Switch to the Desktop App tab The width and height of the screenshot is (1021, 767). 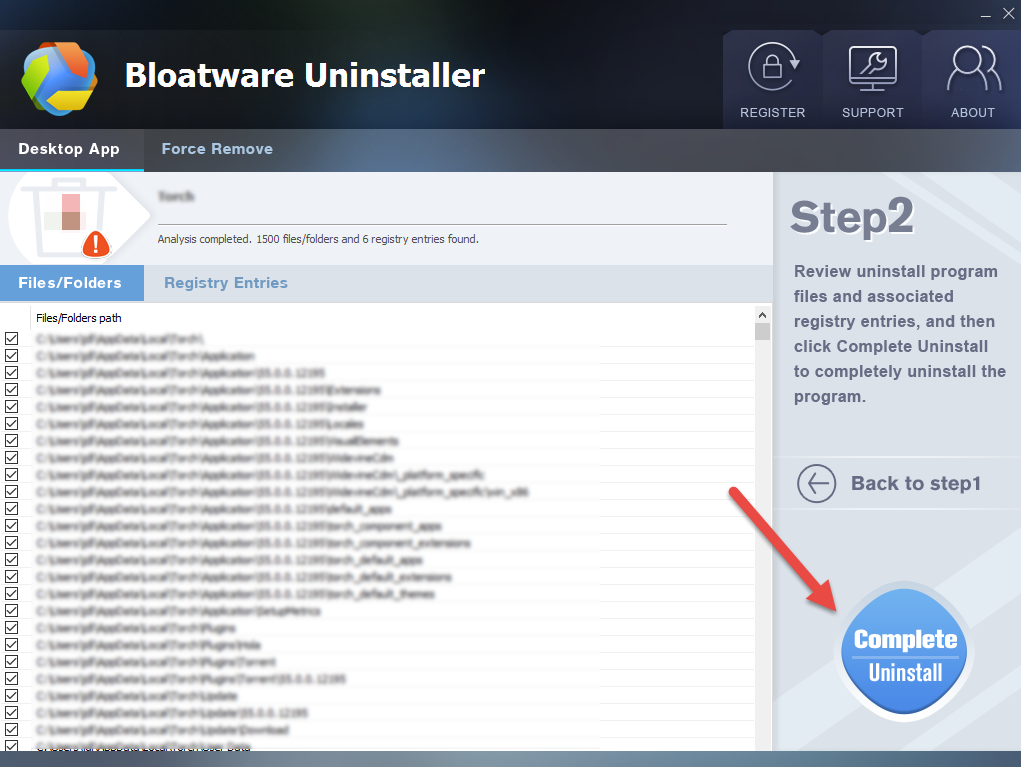tap(69, 149)
